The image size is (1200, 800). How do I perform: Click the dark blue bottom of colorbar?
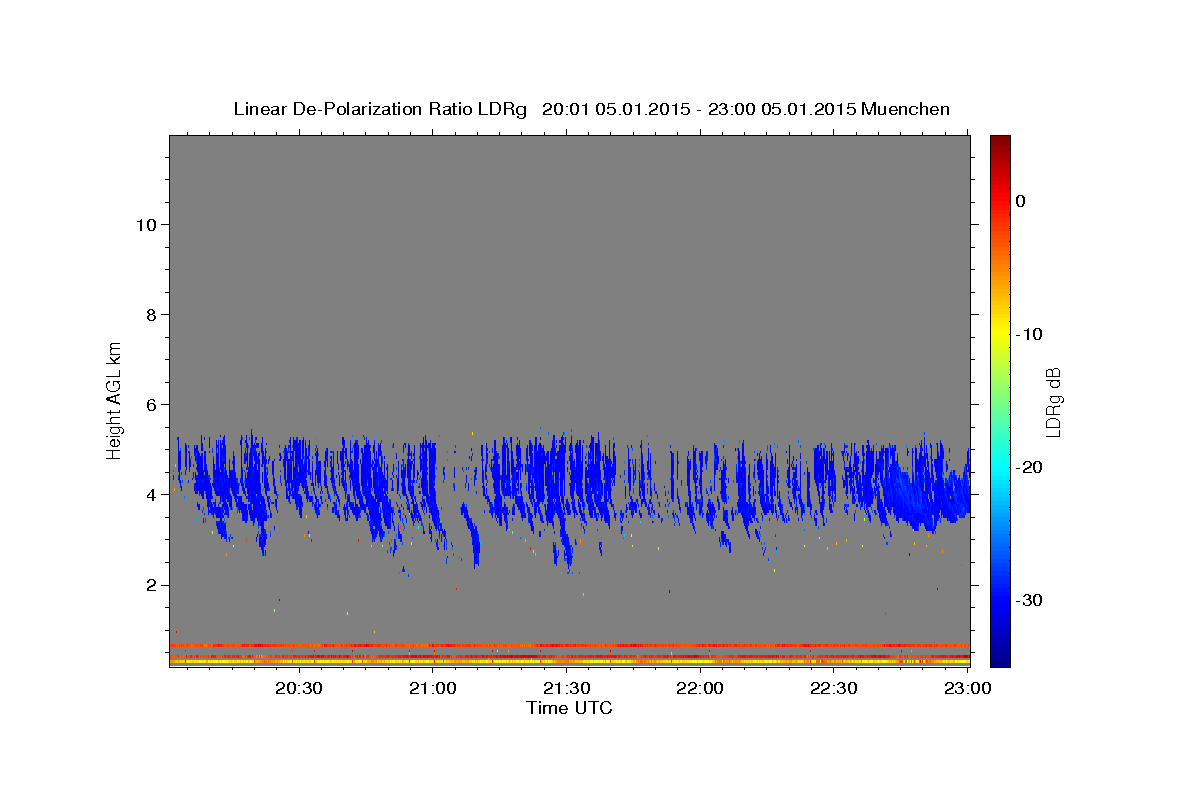tap(1000, 658)
